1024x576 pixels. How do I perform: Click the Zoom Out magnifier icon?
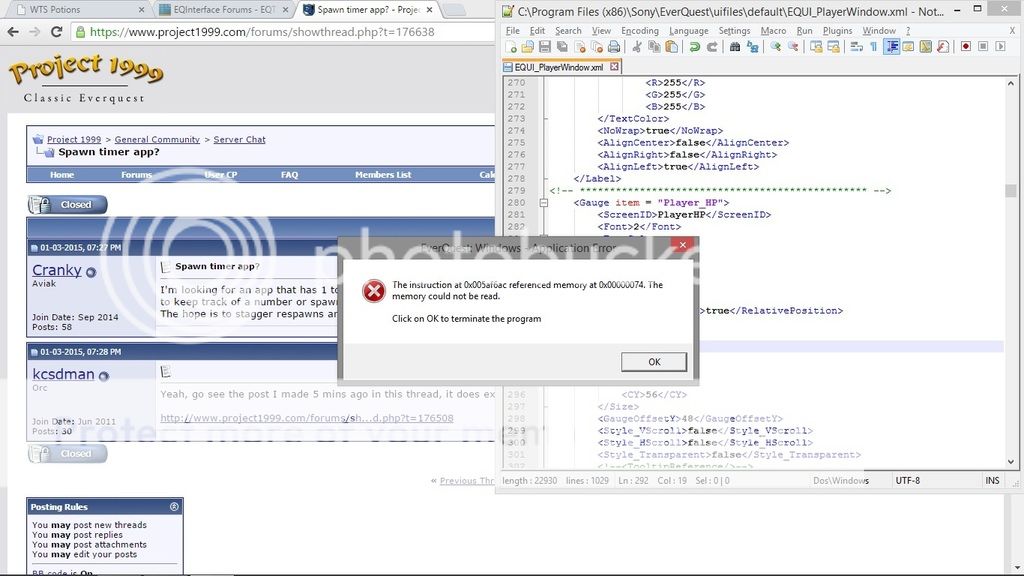pyautogui.click(x=793, y=47)
